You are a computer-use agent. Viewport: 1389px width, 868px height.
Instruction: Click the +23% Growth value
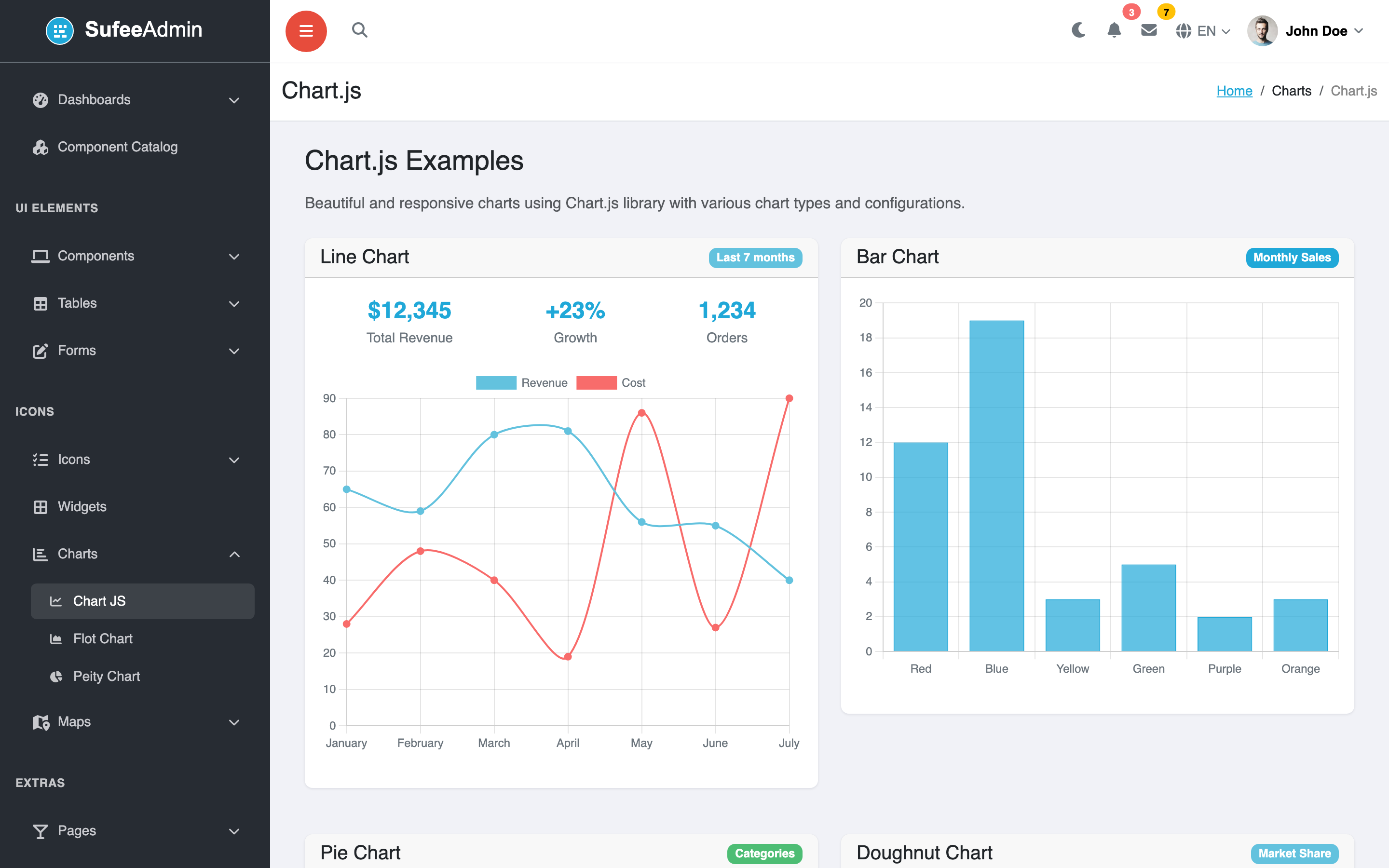click(x=575, y=311)
